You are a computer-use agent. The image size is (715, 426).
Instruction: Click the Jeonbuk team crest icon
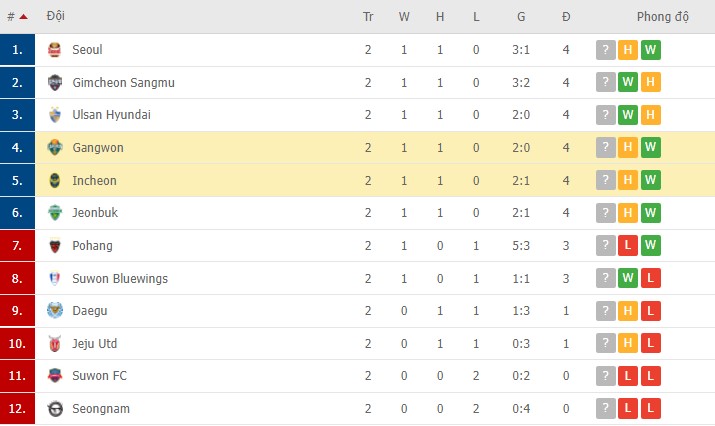point(55,213)
